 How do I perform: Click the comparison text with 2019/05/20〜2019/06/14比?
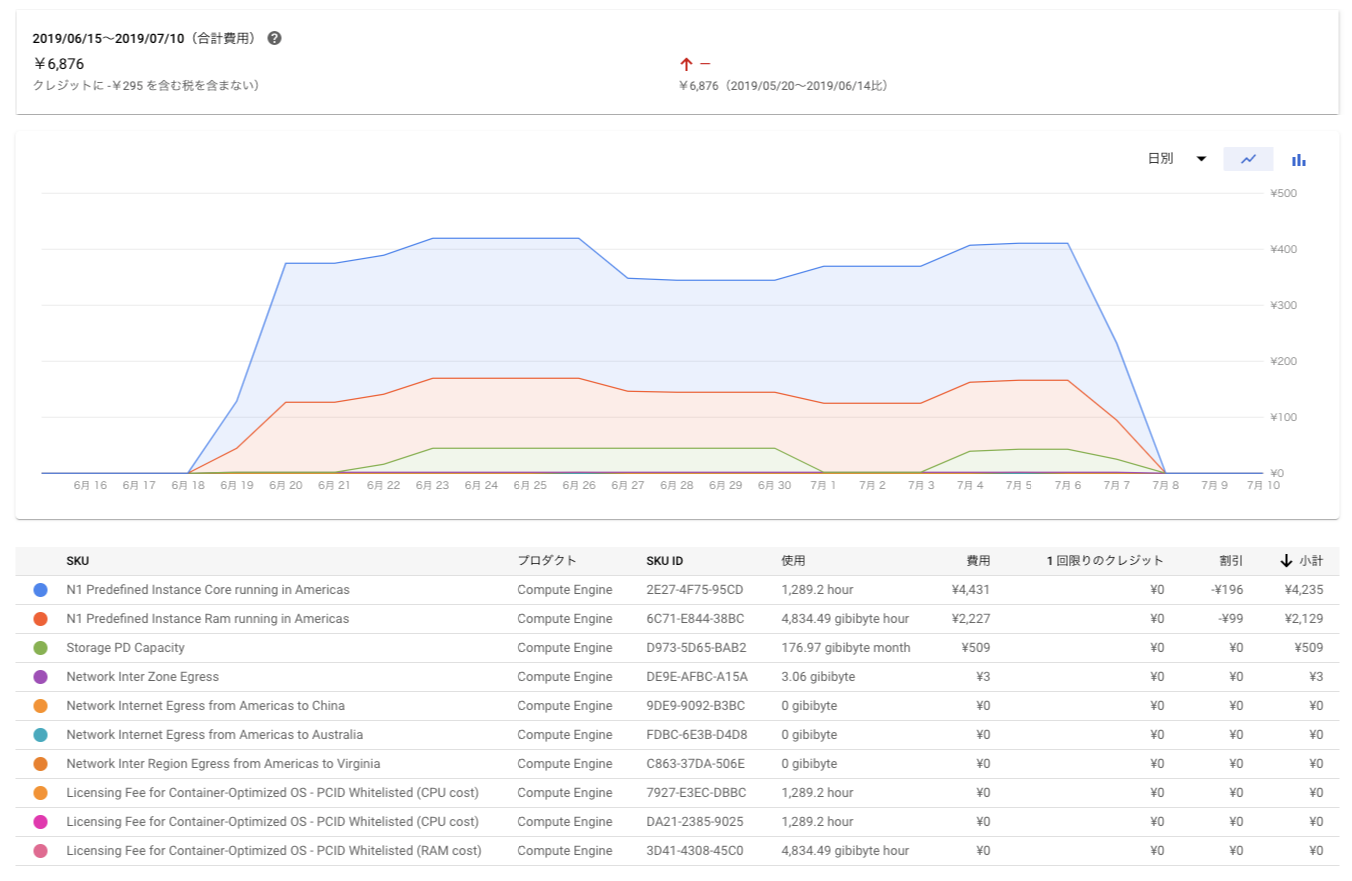point(783,86)
